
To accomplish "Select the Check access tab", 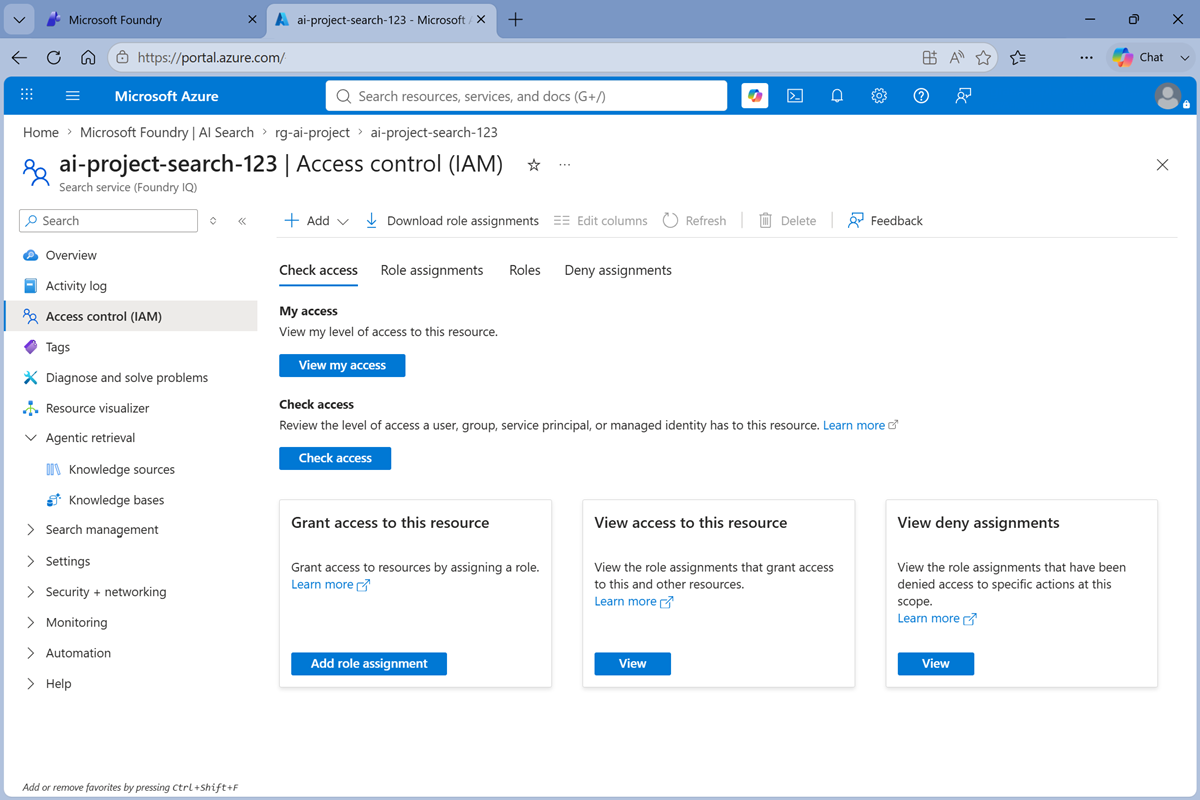I will point(318,270).
